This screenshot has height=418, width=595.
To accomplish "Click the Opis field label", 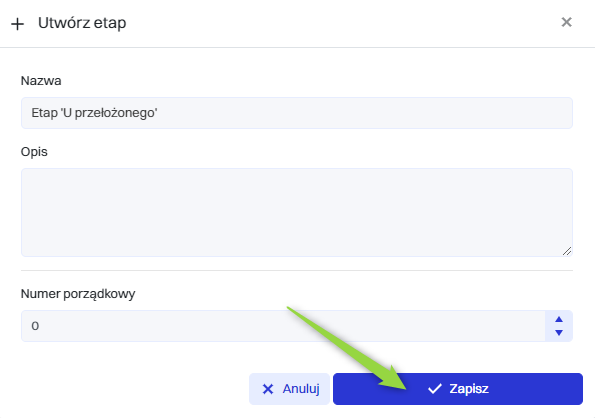I will (34, 152).
